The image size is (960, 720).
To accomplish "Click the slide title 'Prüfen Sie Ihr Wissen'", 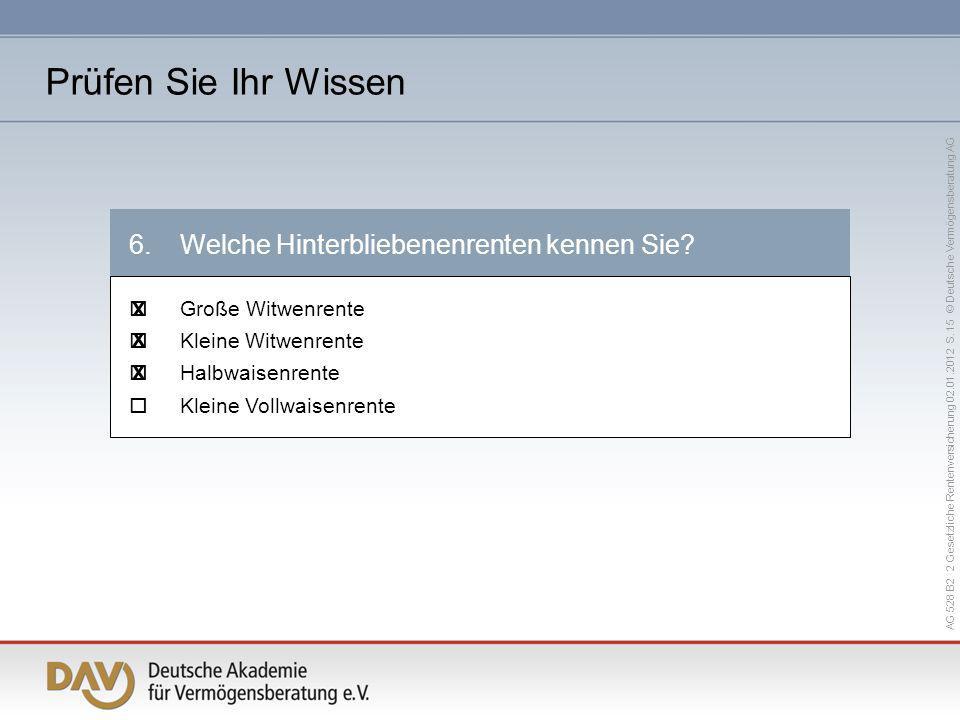I will coord(225,81).
